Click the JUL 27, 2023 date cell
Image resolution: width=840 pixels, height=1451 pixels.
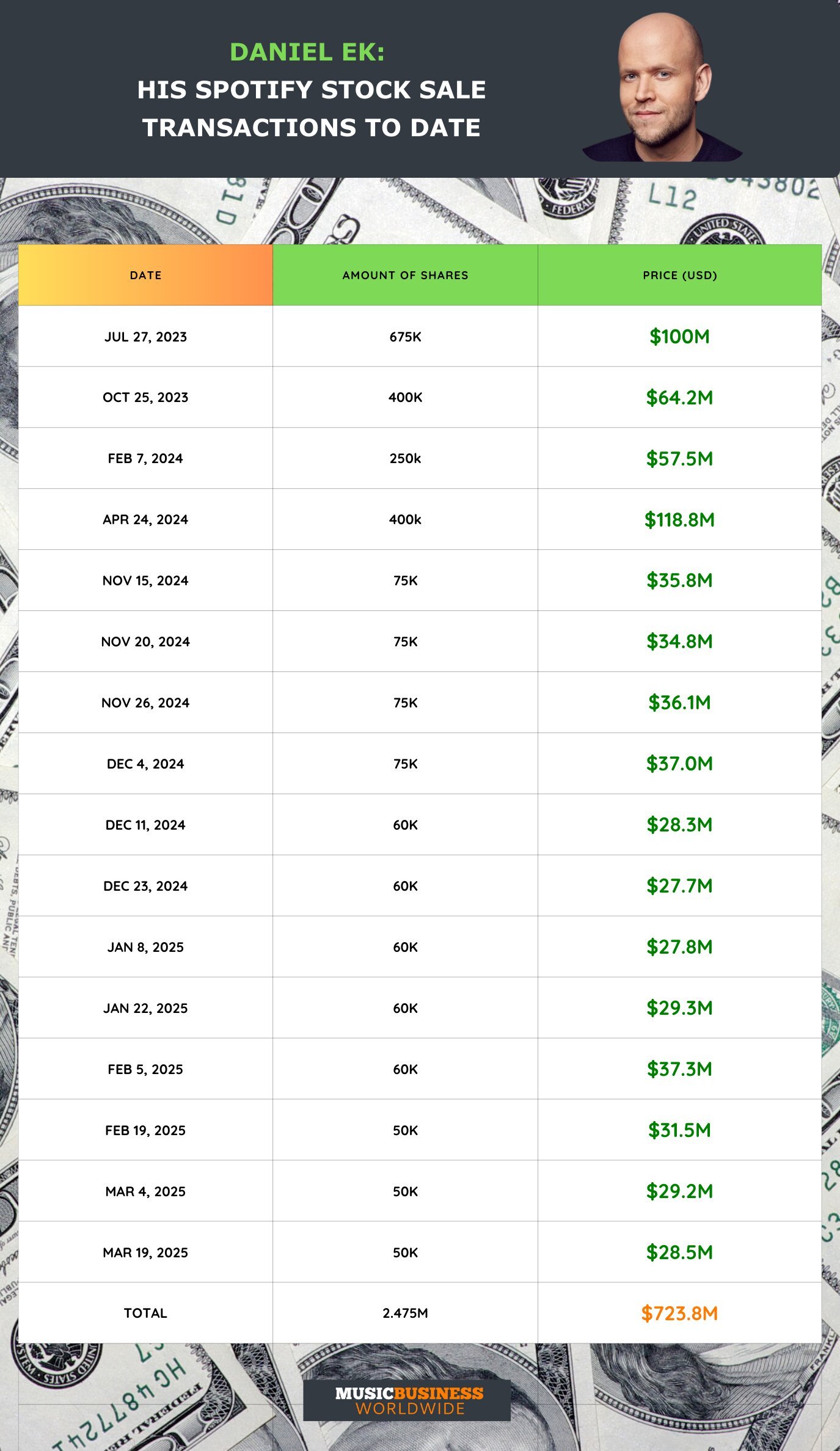click(x=145, y=337)
